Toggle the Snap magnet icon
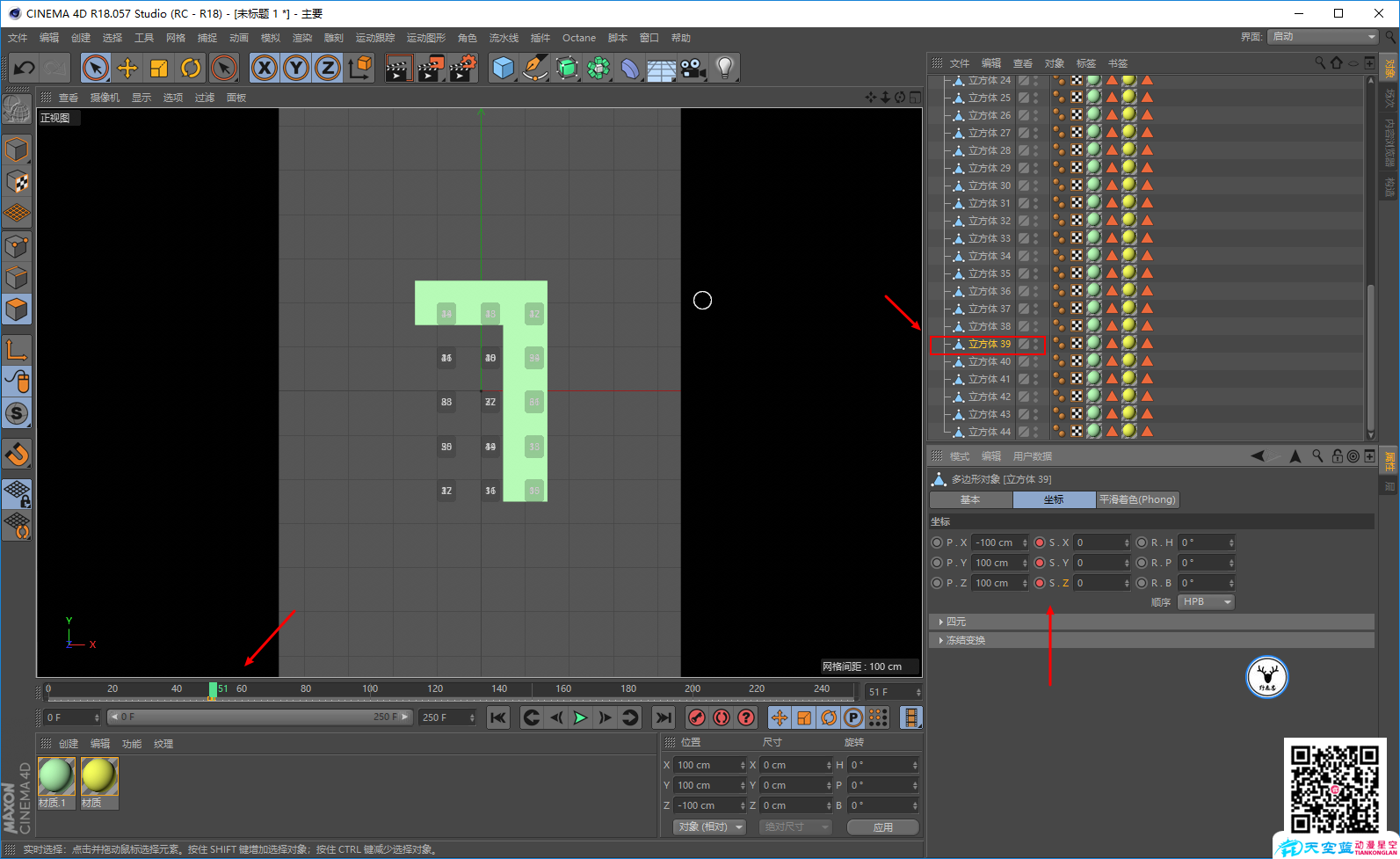1400x859 pixels. click(17, 454)
